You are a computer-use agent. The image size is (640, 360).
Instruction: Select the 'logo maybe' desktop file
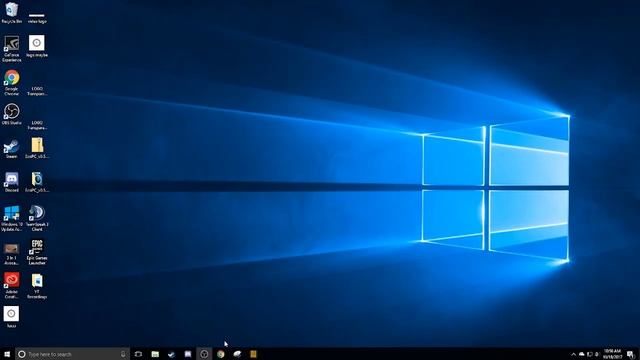click(37, 46)
